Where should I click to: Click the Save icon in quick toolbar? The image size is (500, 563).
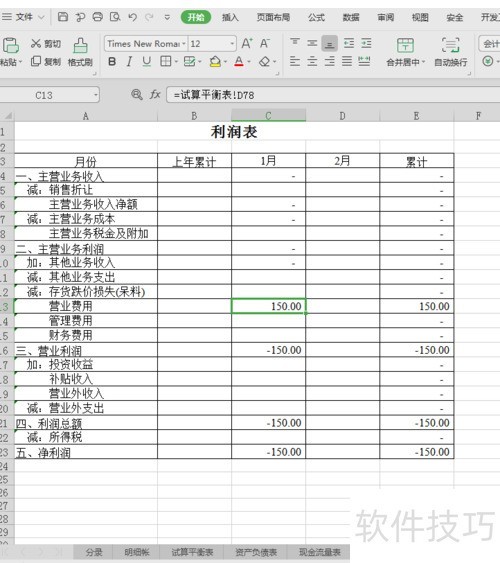63,17
